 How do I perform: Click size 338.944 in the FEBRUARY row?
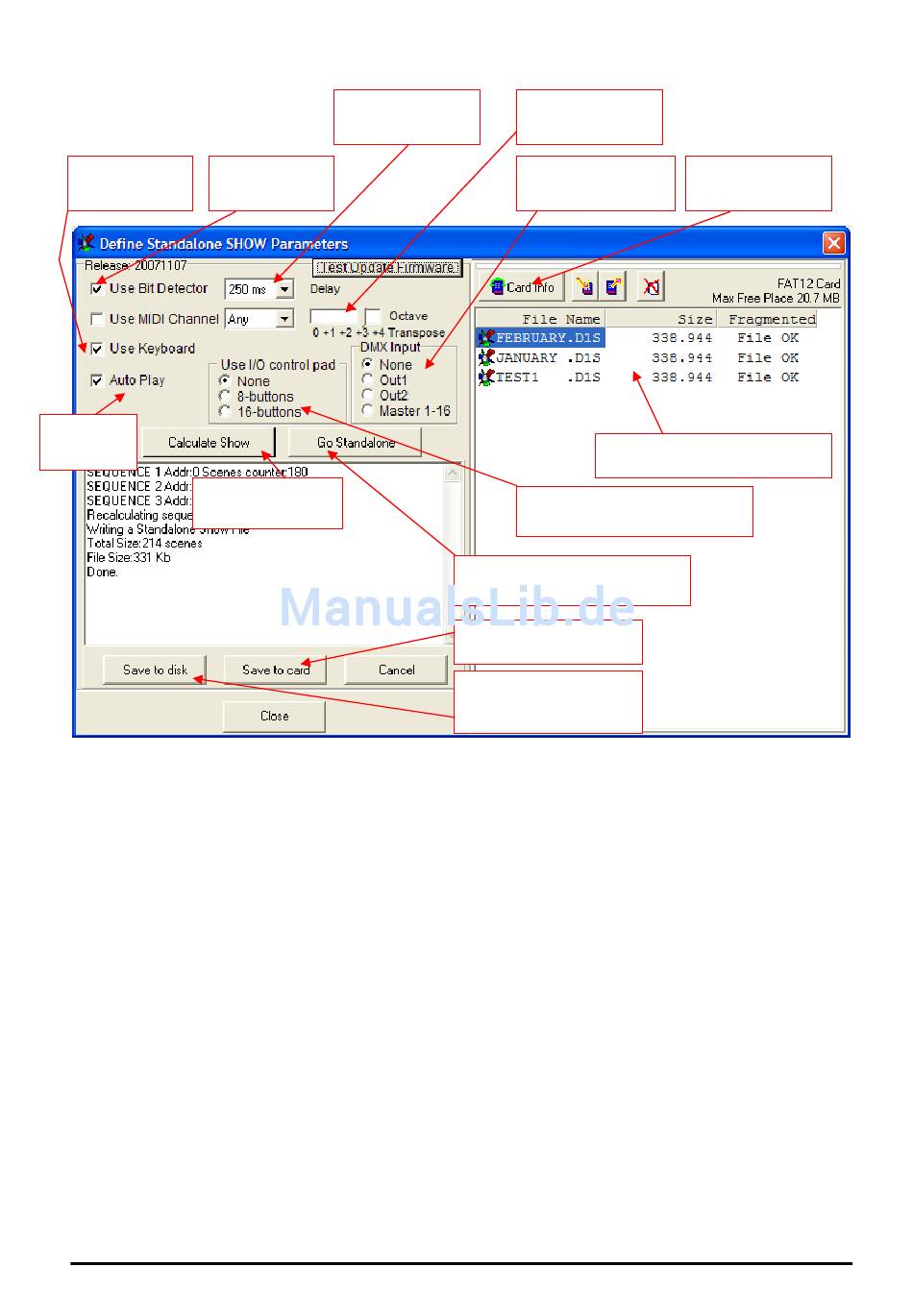coord(682,338)
